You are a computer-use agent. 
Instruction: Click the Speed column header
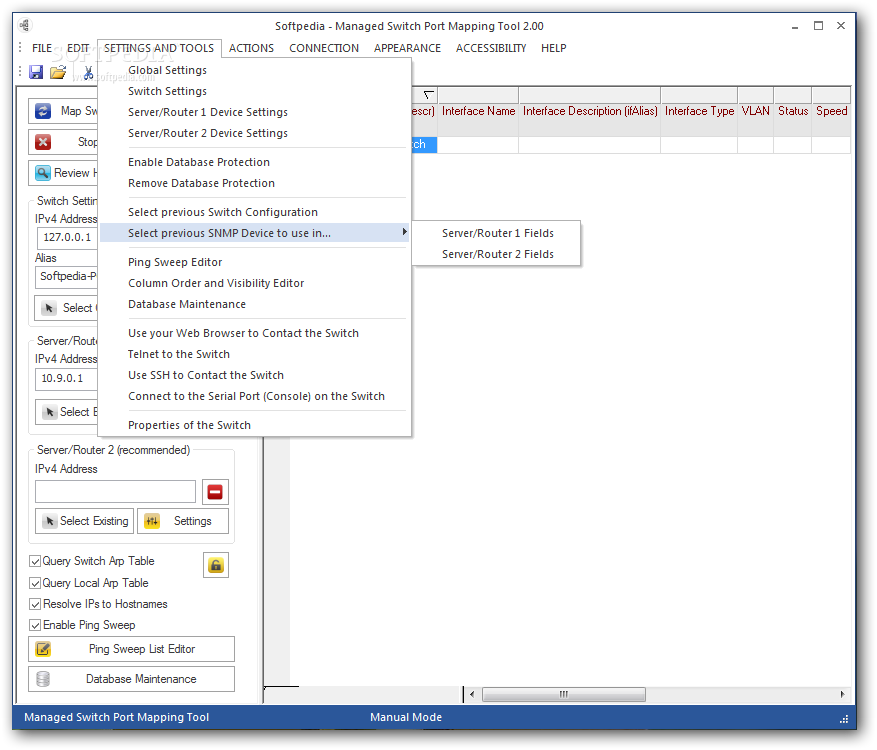point(831,111)
